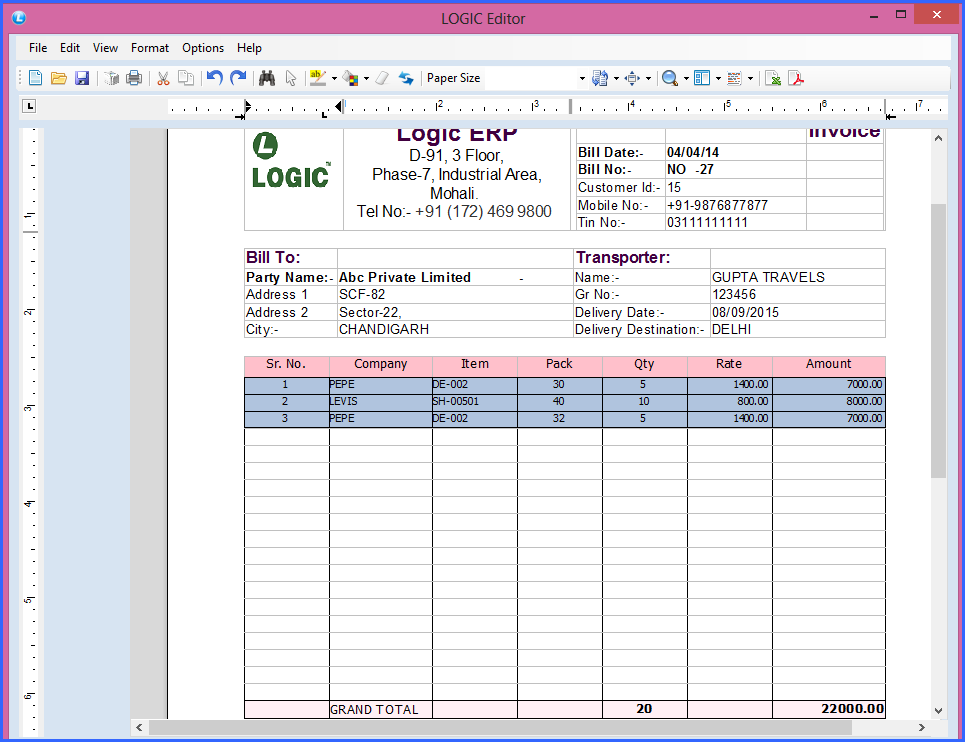Click the refresh blue arrows icon
Screen dimensions: 965x742
(x=406, y=78)
